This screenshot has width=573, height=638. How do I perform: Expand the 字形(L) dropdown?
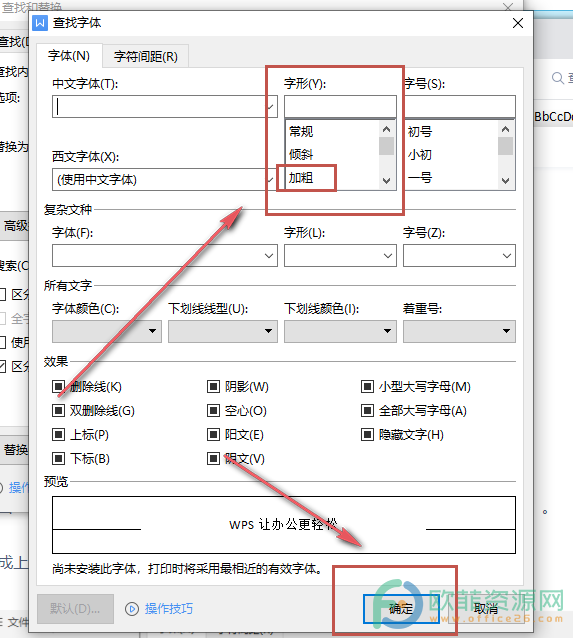point(387,256)
